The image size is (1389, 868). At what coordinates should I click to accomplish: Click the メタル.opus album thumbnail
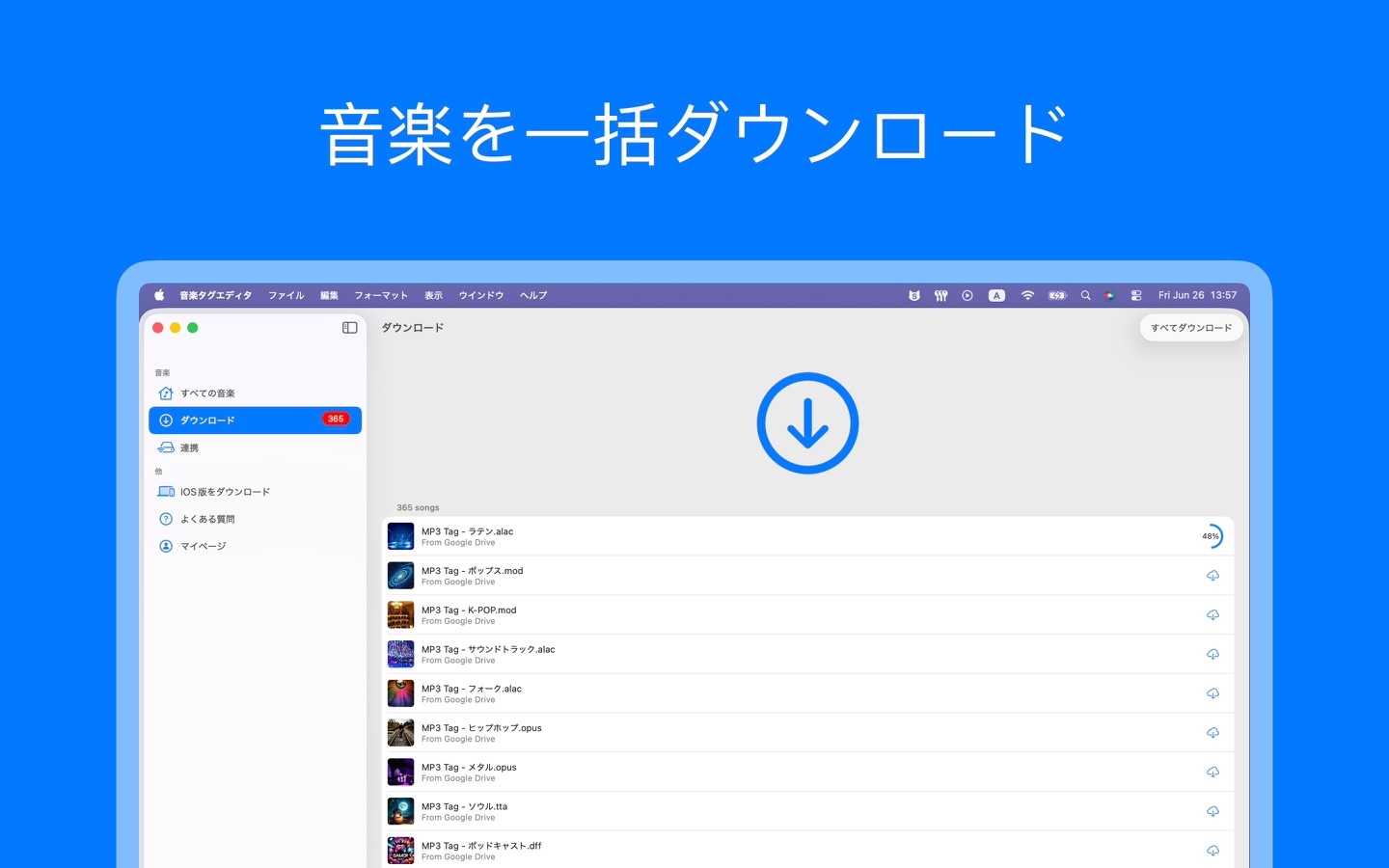(x=400, y=772)
